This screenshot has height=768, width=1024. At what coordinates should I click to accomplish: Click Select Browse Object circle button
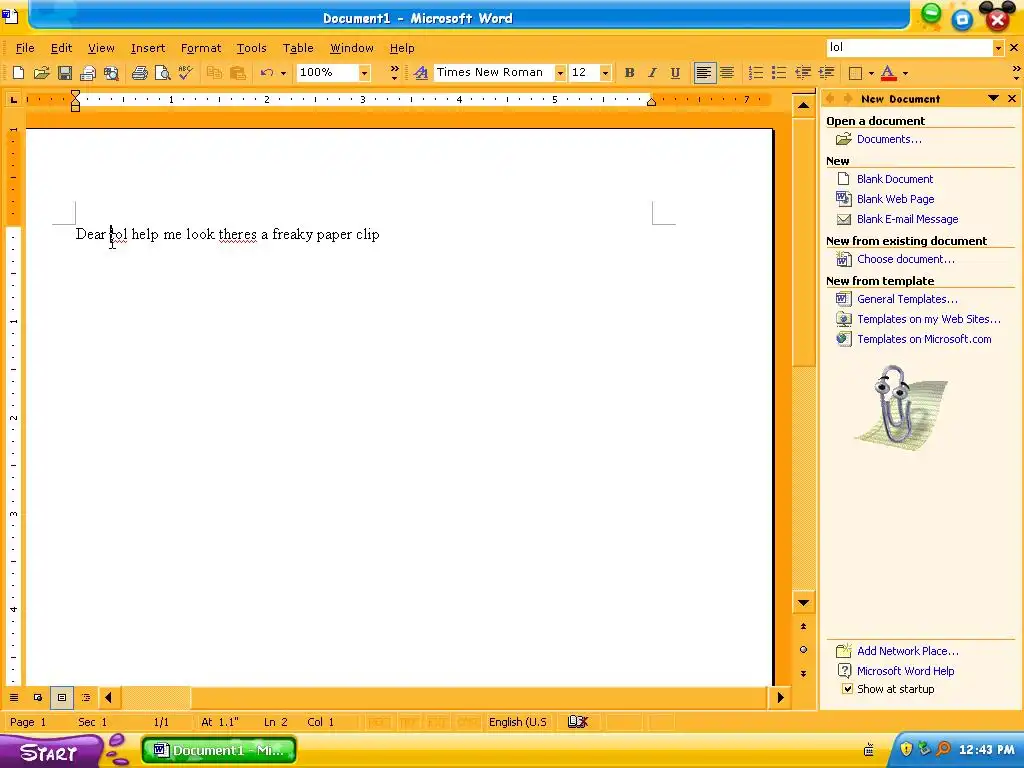[x=803, y=649]
